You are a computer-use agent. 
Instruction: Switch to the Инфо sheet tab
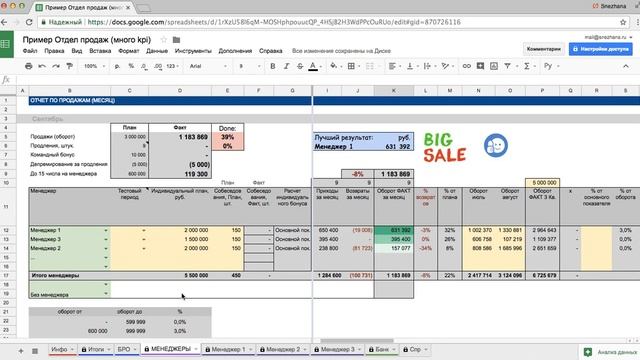[62, 349]
